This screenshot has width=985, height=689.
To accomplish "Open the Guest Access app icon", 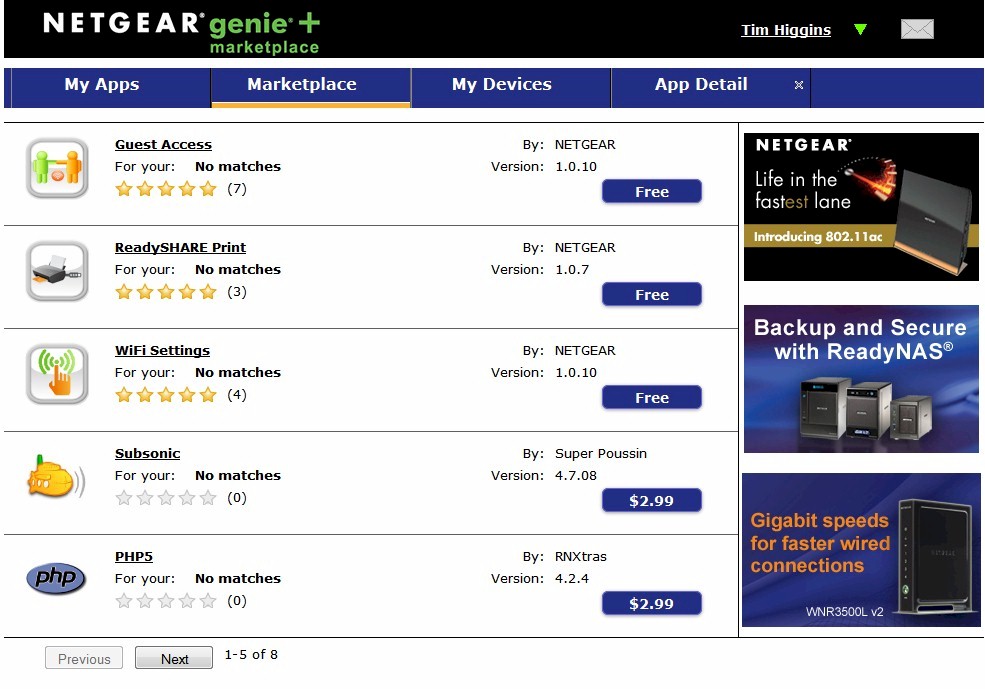I will coord(57,168).
